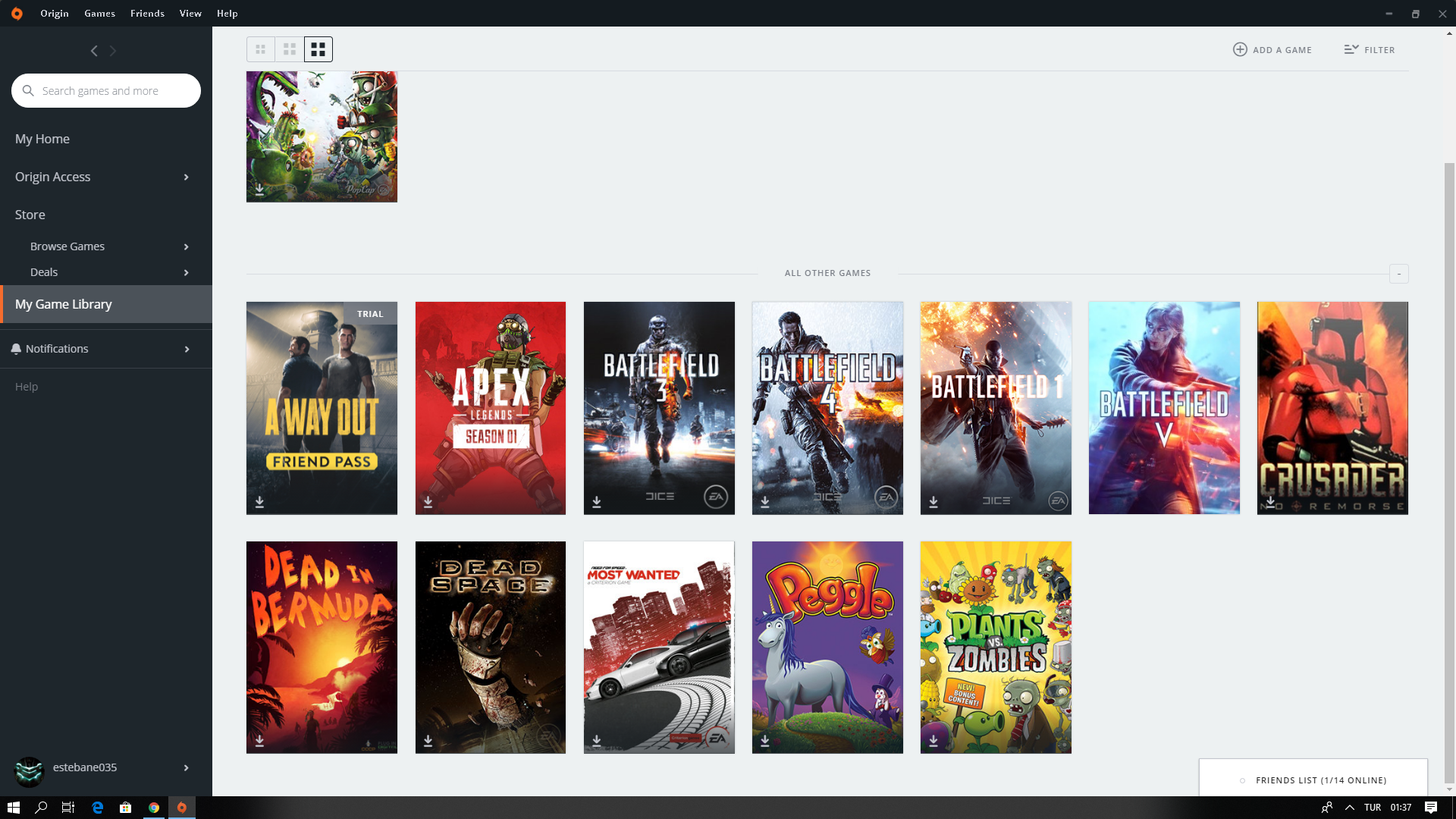
Task: Expand the Deals submenu arrow
Action: pos(186,273)
